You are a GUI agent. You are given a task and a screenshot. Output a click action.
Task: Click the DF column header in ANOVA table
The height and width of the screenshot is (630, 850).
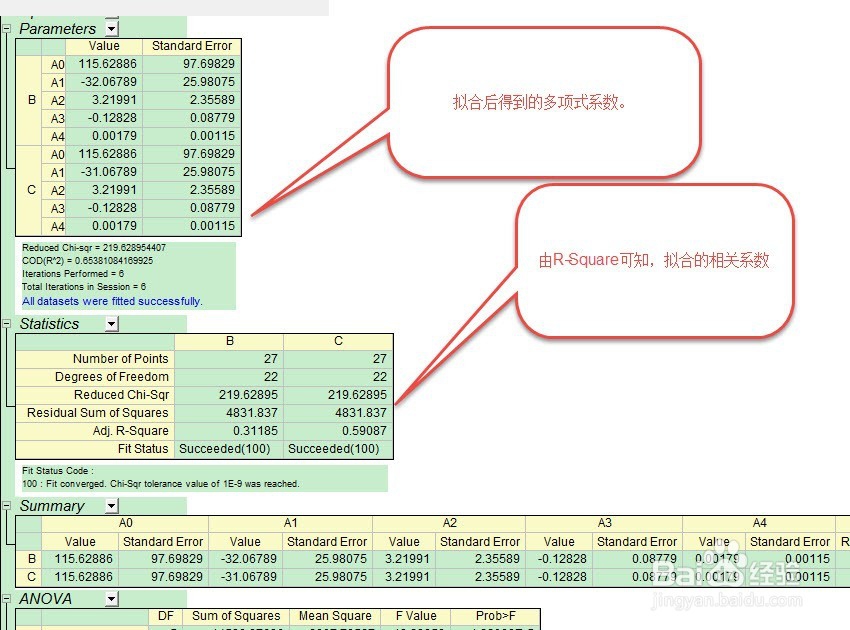[x=165, y=616]
